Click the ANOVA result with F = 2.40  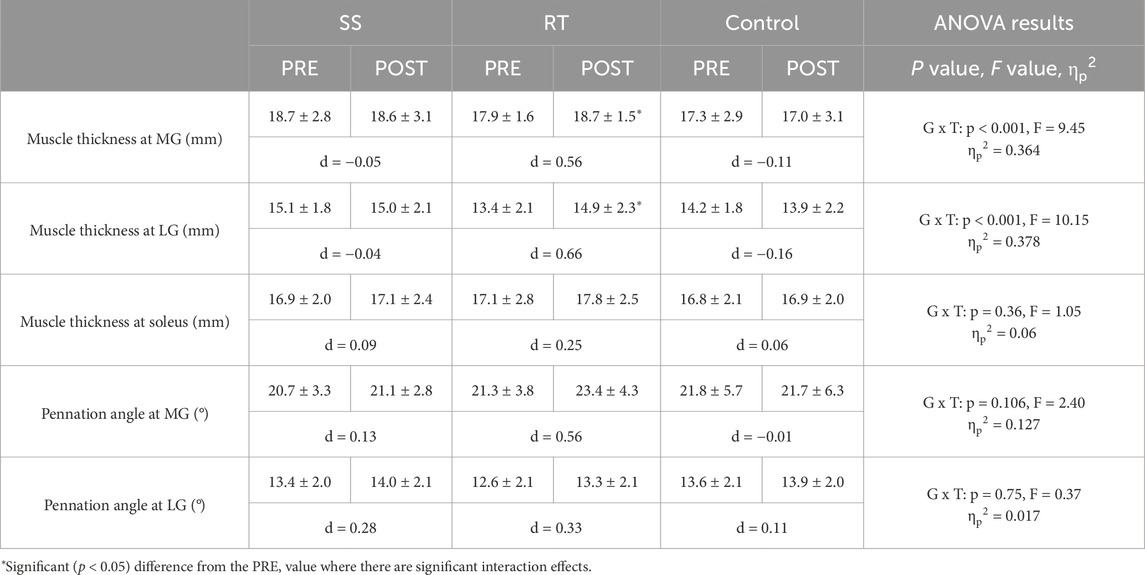pyautogui.click(x=1003, y=403)
